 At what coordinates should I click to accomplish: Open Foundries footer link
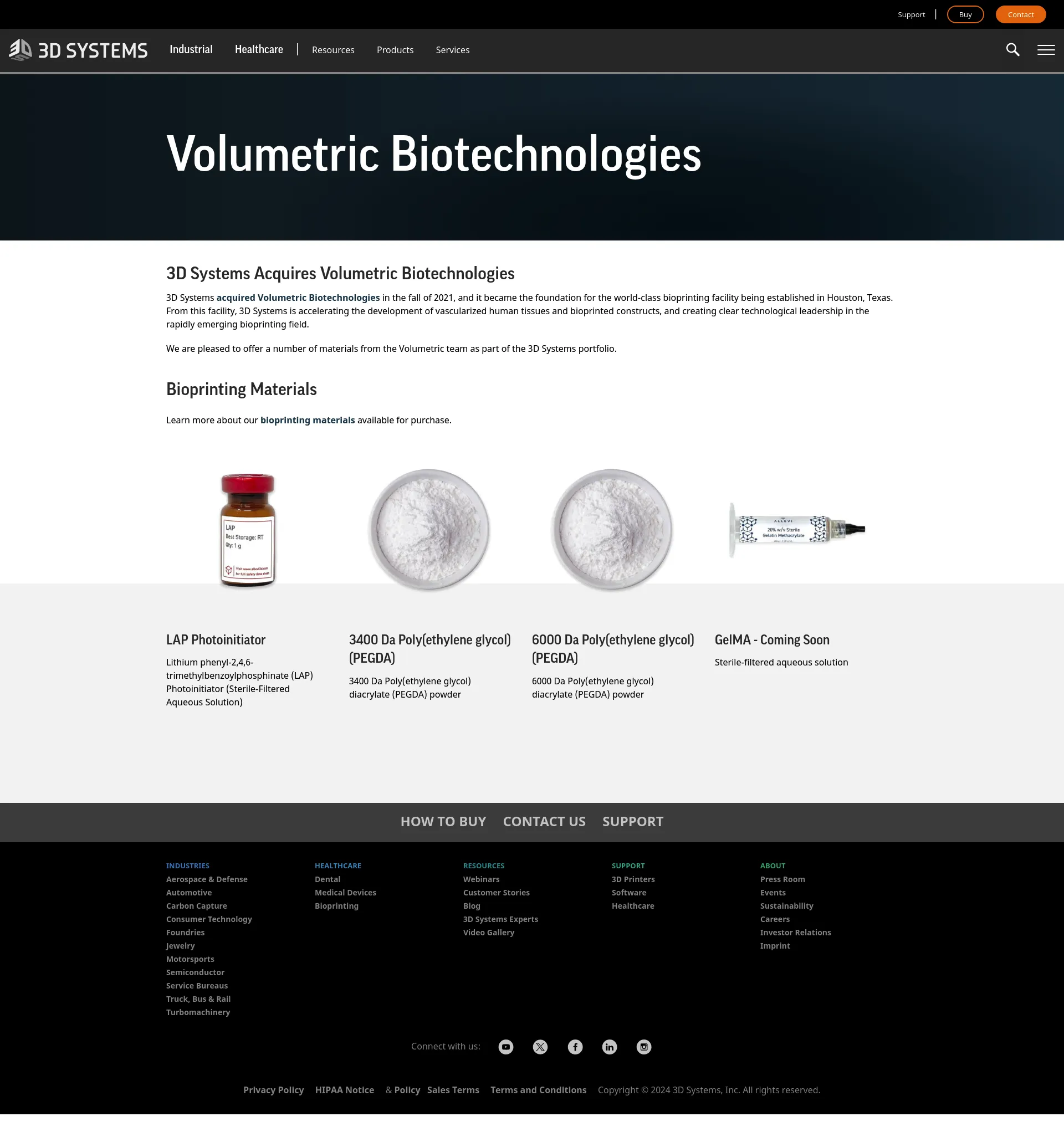[185, 933]
